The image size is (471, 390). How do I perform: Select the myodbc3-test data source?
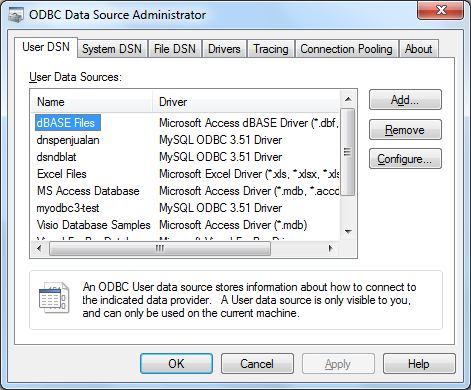pos(68,208)
